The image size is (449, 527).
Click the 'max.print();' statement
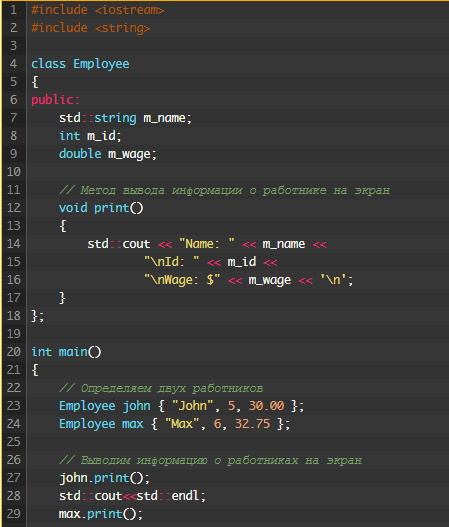[101, 514]
